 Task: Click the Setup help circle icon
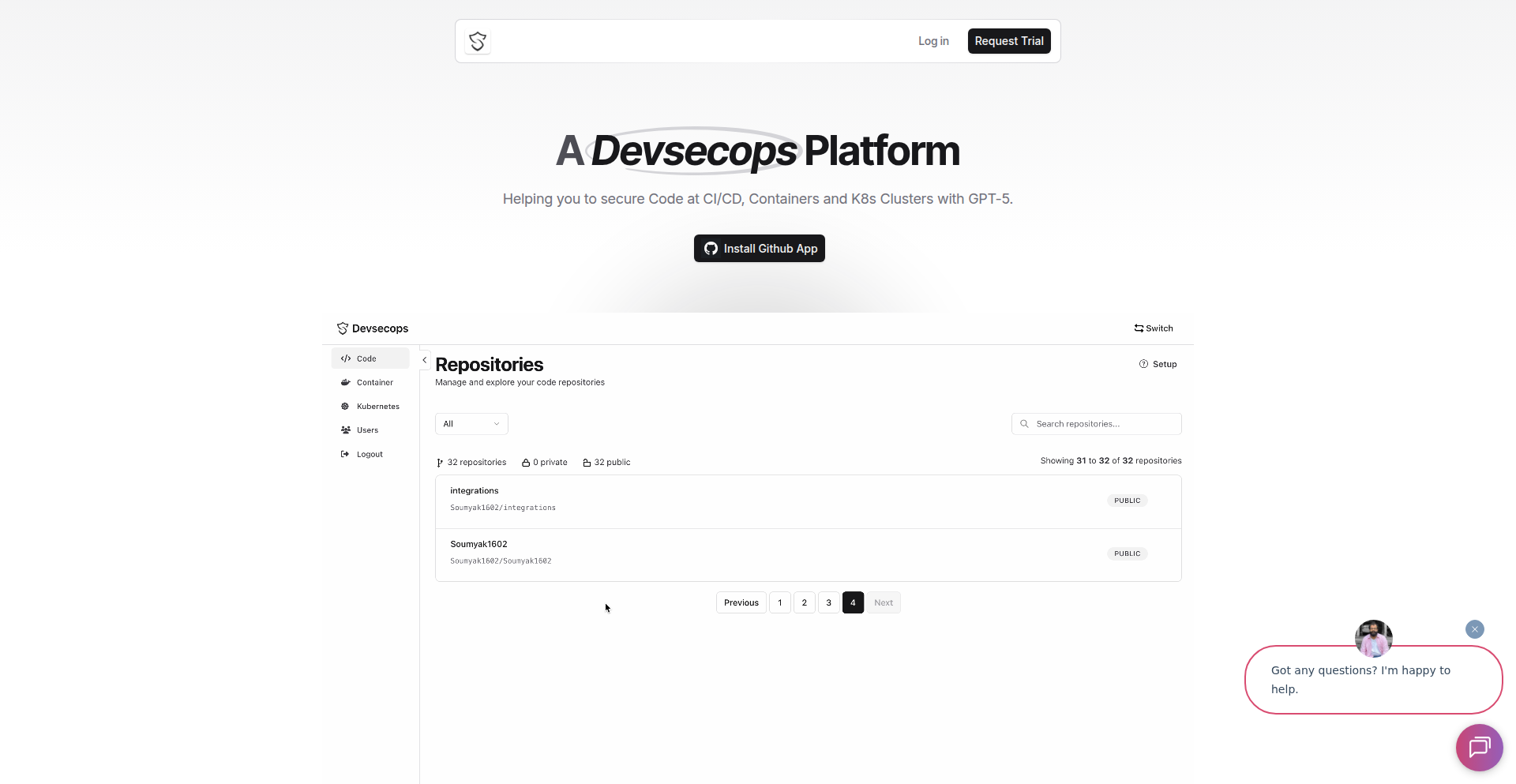coord(1143,364)
